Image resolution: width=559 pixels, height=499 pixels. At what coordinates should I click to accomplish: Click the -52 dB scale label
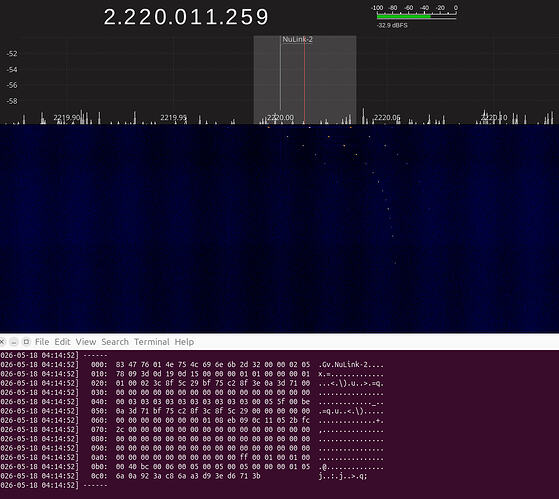pyautogui.click(x=12, y=53)
